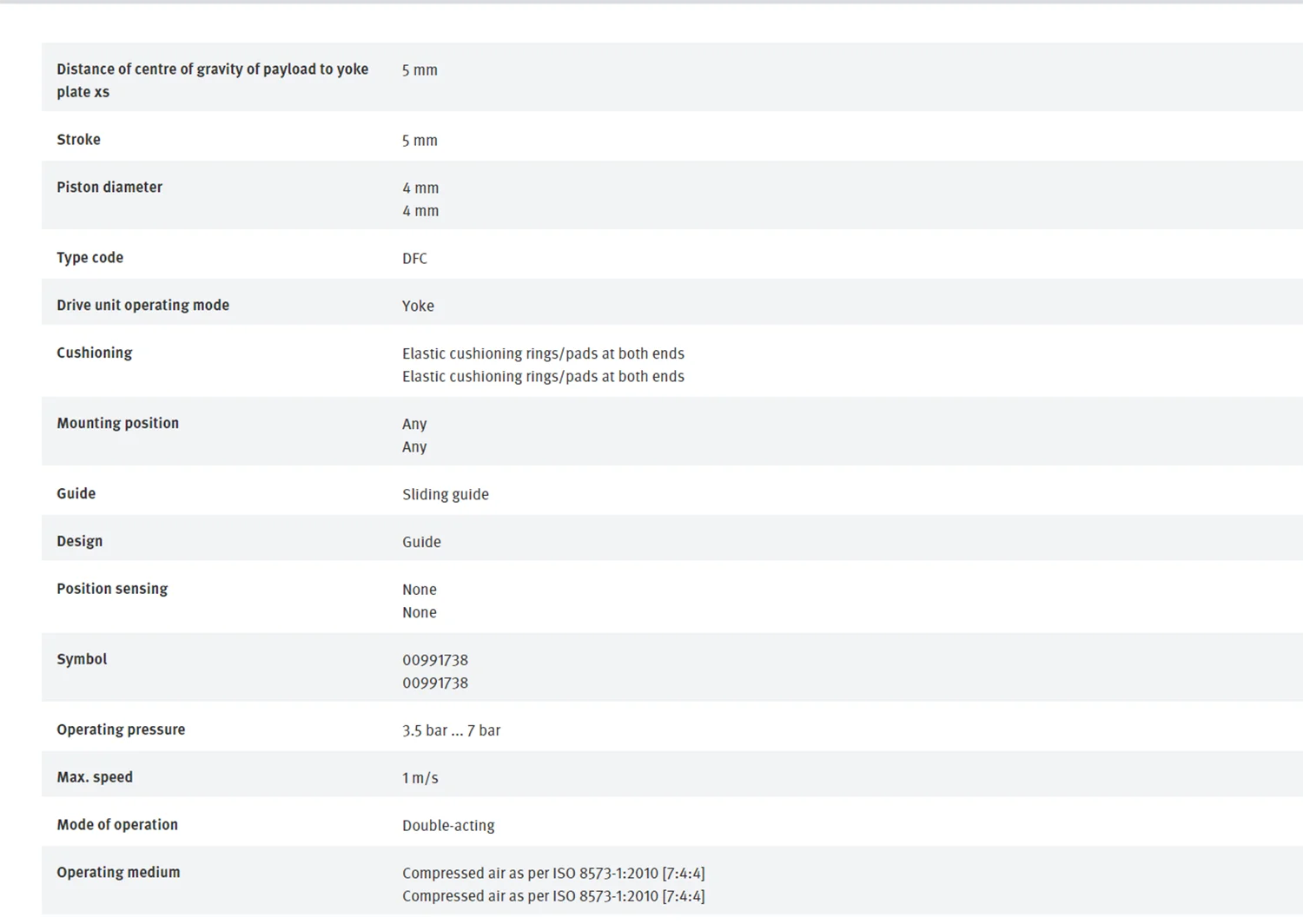Select the Piston diameter label
The image size is (1303, 924).
[x=109, y=188]
